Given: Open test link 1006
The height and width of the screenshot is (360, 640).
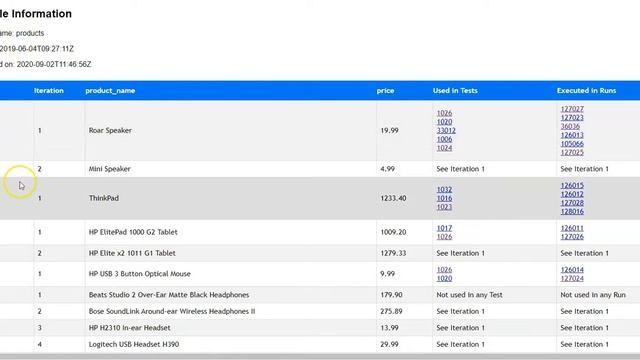Looking at the screenshot, I should tap(444, 139).
